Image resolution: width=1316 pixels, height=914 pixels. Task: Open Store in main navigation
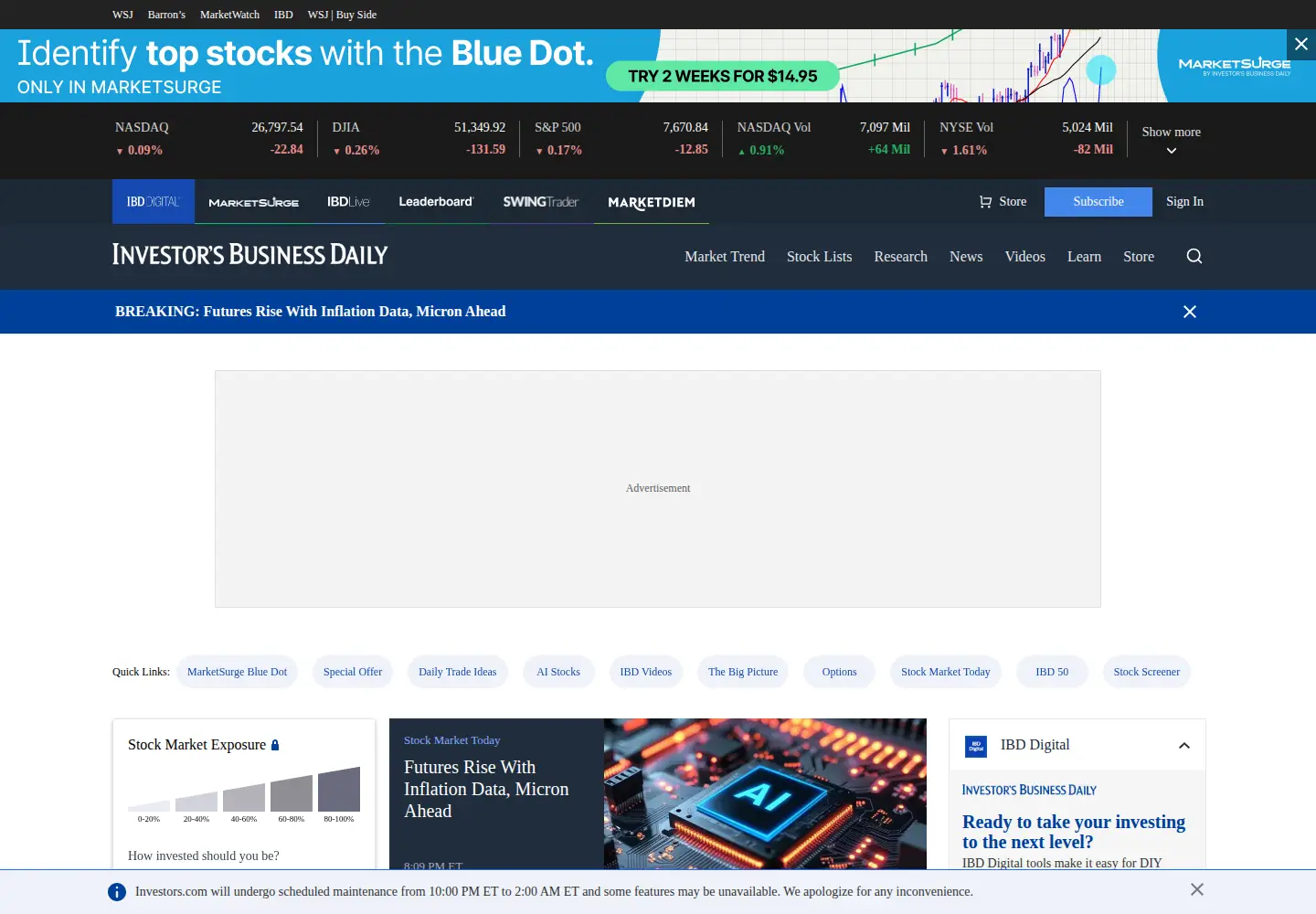1139,257
